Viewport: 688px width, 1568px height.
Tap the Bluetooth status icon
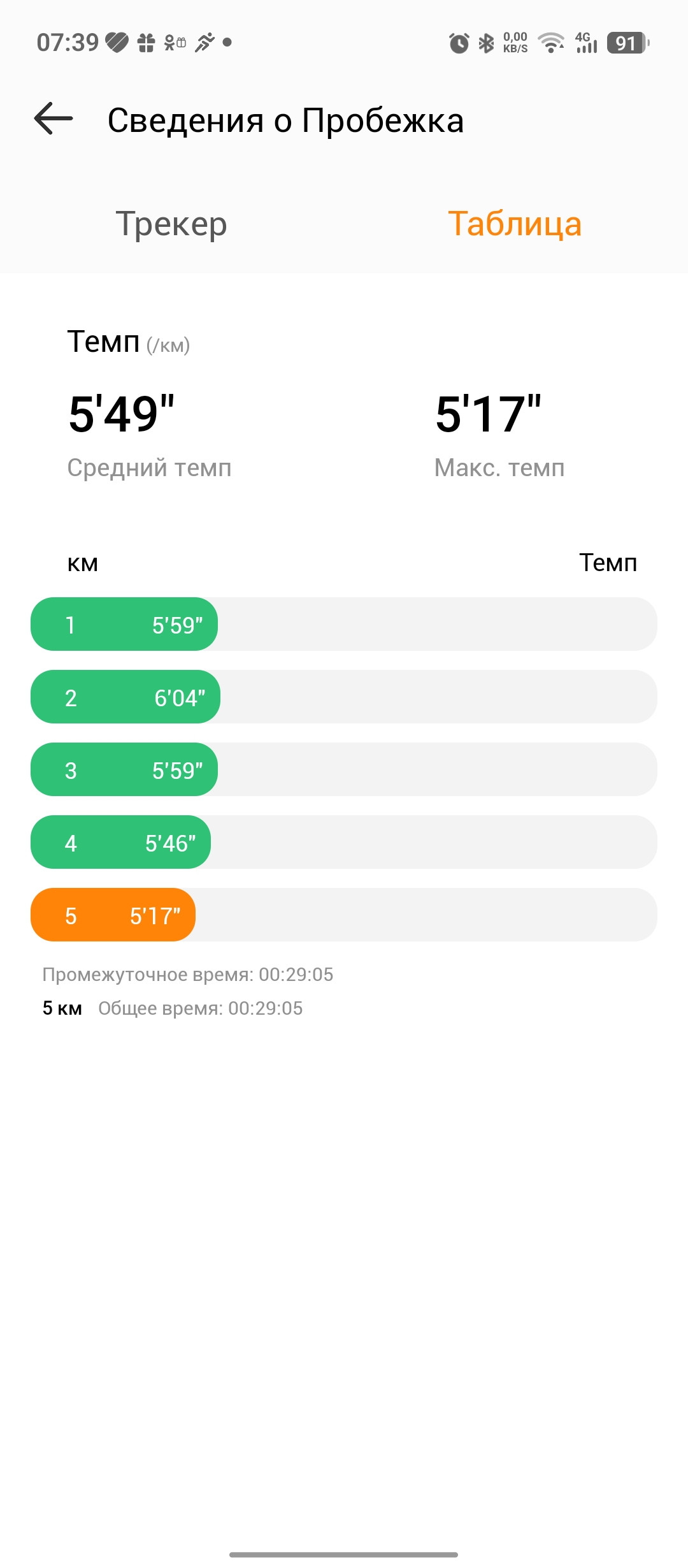pyautogui.click(x=486, y=43)
